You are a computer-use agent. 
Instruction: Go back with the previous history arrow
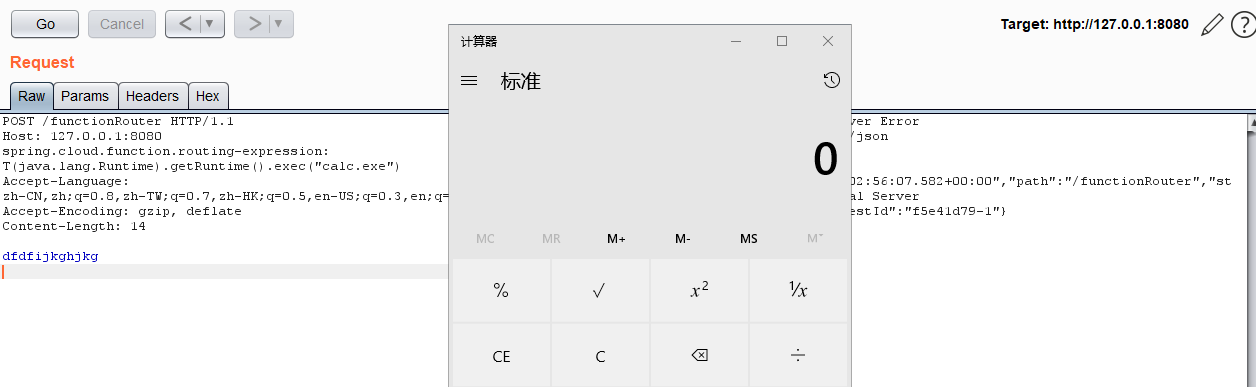pos(184,24)
